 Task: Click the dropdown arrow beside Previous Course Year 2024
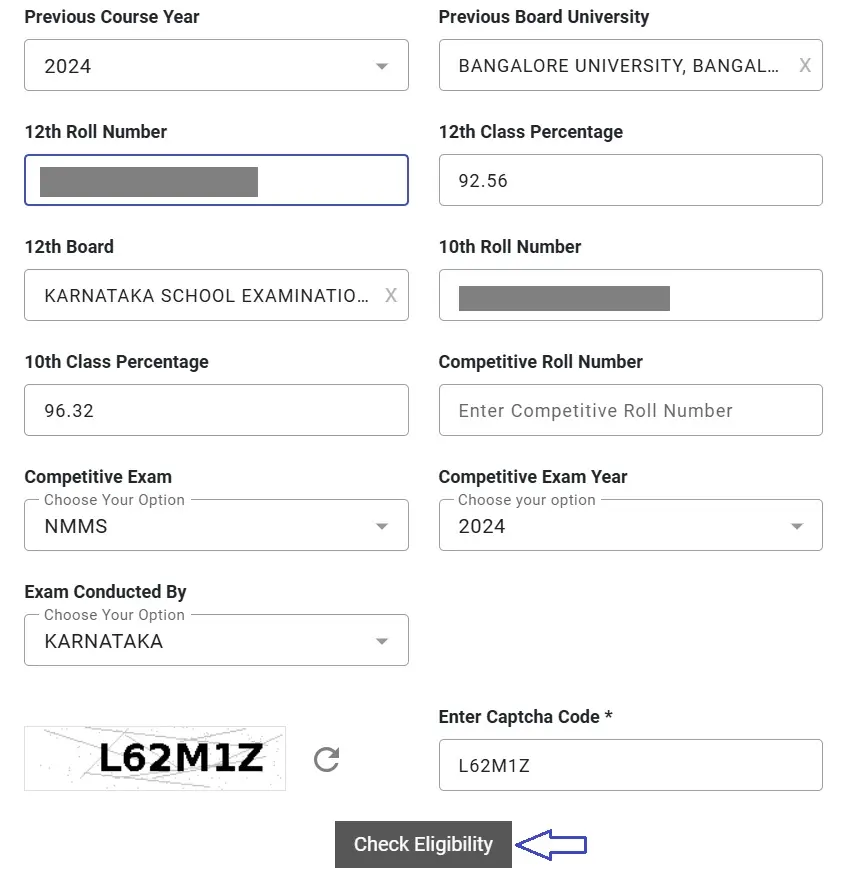[x=382, y=65]
